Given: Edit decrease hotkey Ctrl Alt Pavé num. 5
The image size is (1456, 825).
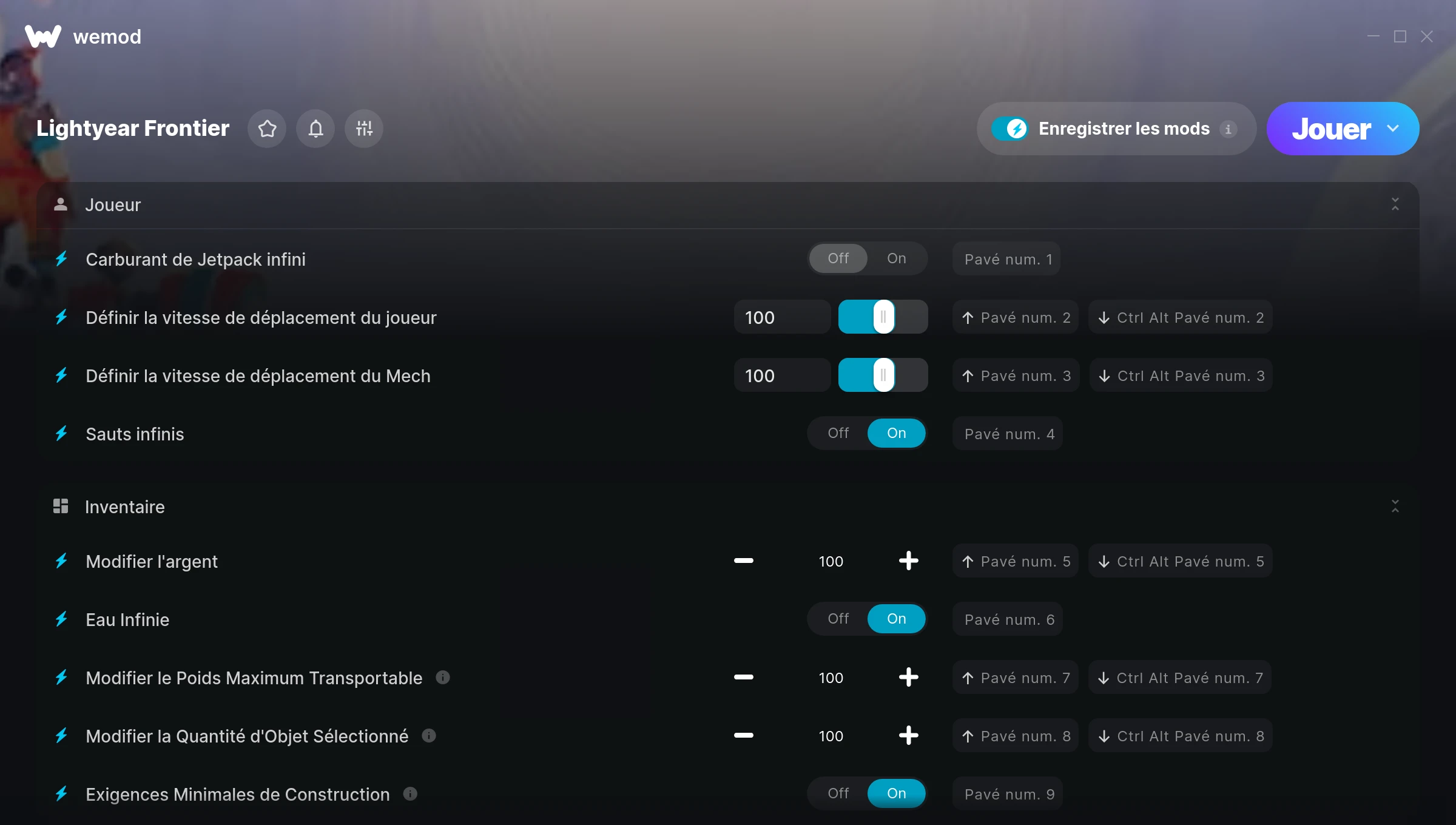Looking at the screenshot, I should coord(1181,561).
